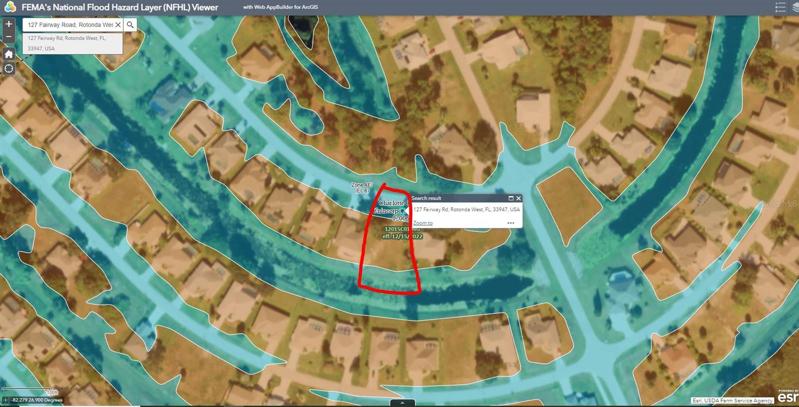Viewport: 799px width, 407px height.
Task: Follow the Zoom to link in popup
Action: tap(423, 223)
